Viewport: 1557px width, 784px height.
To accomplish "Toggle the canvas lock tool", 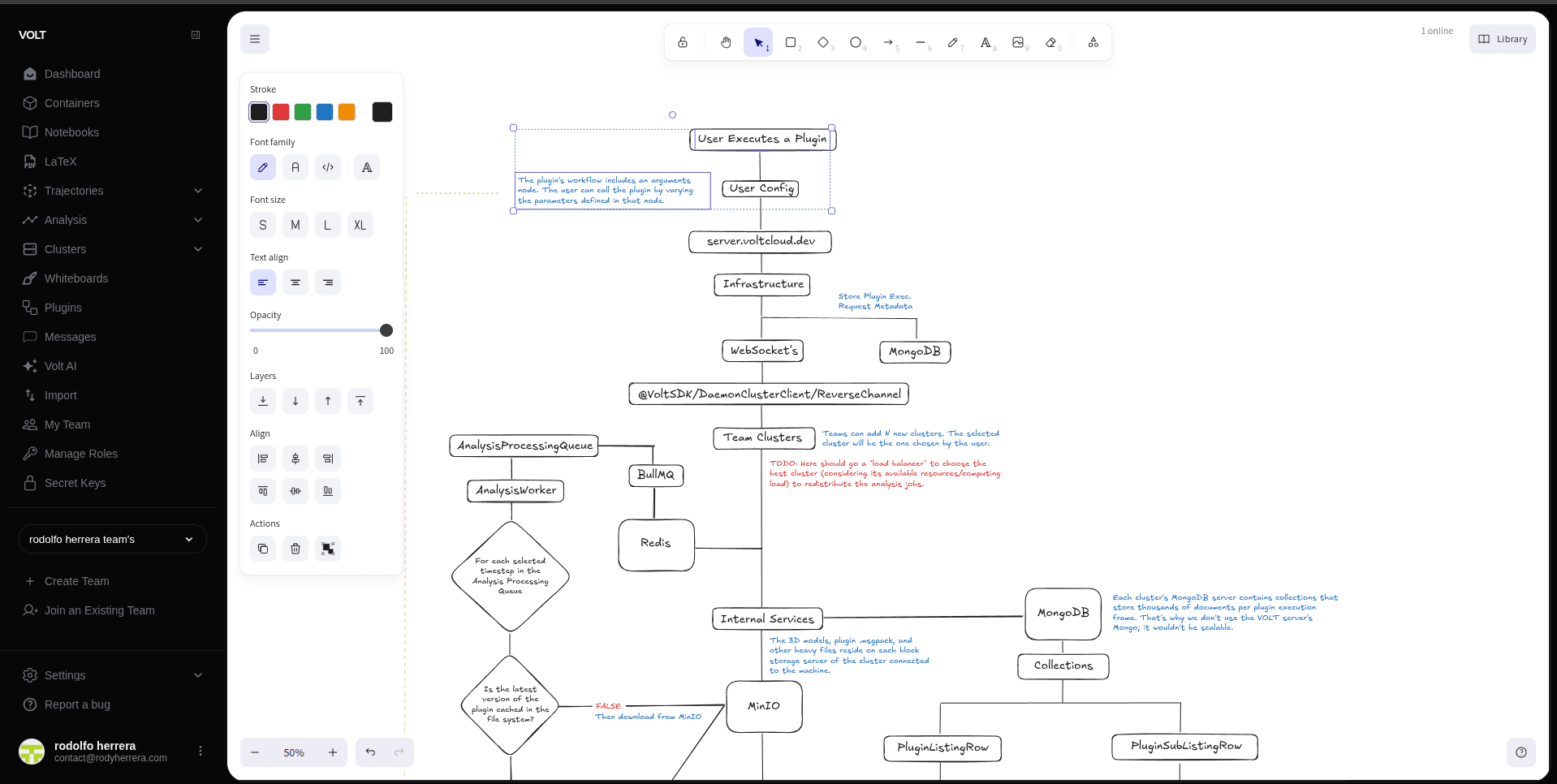I will 683,42.
